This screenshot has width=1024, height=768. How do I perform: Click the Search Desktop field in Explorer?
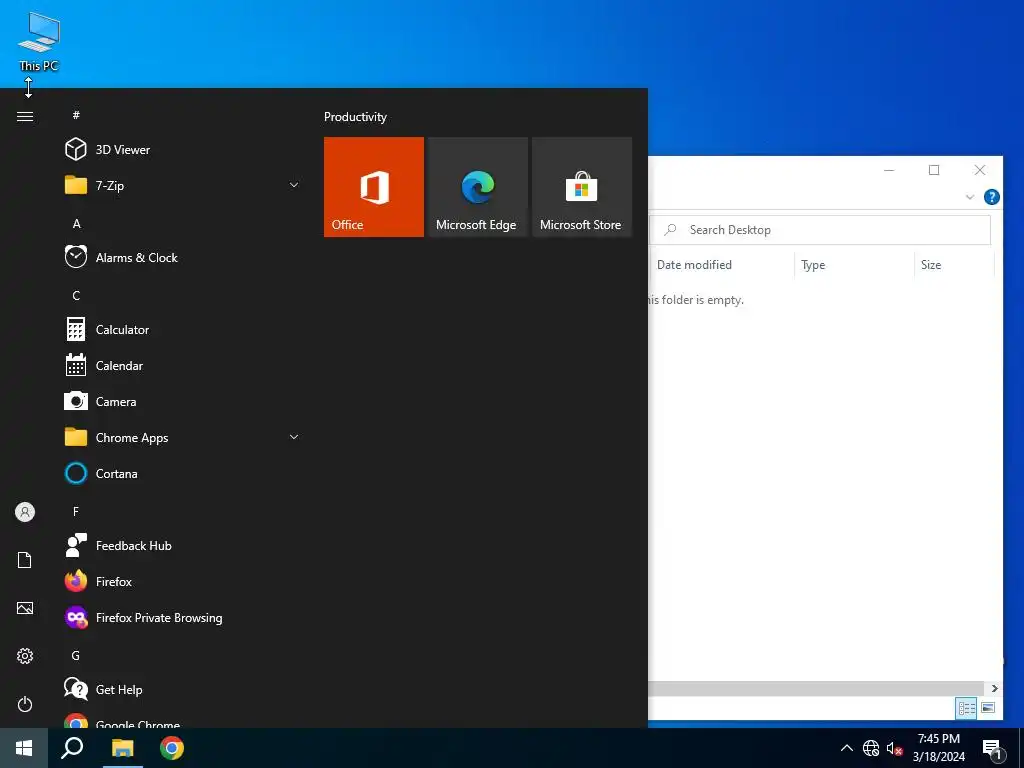[x=820, y=230]
